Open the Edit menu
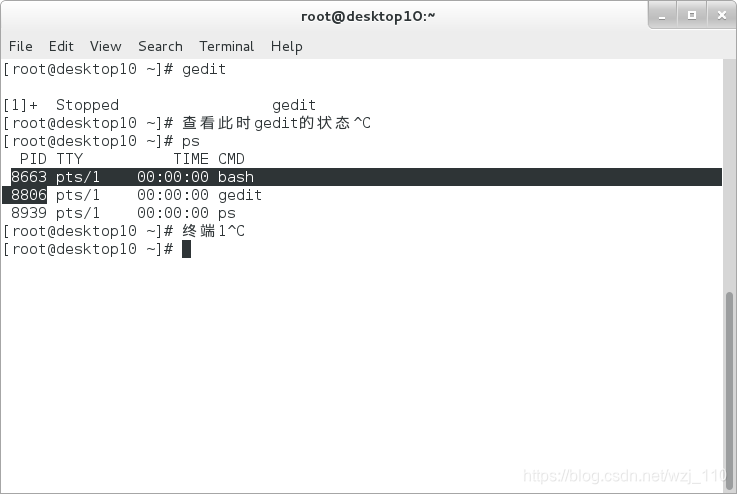 coord(61,46)
